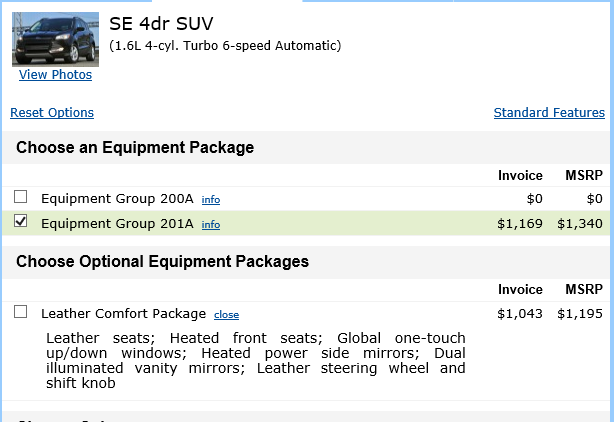Click the Reset Options link
The image size is (614, 422).
(x=52, y=113)
